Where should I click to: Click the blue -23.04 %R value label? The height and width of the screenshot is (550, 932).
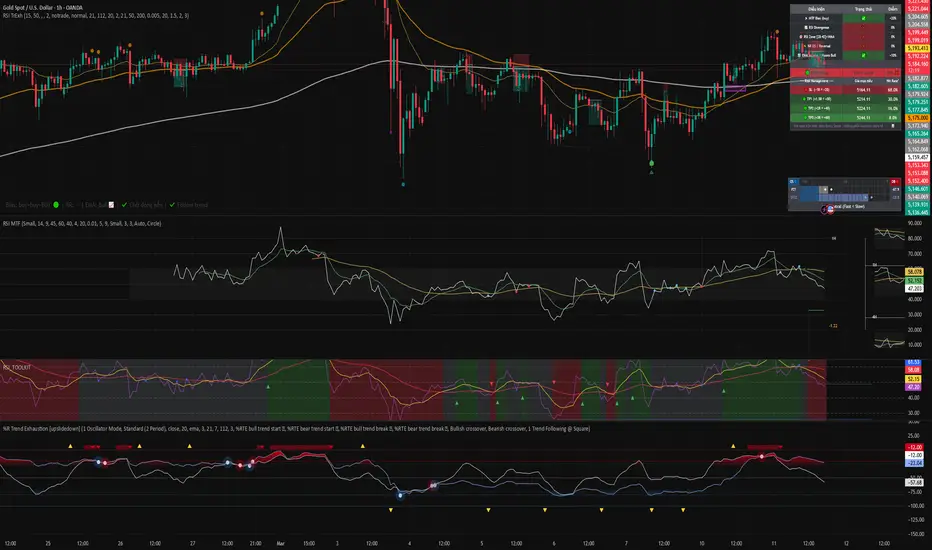coord(915,463)
